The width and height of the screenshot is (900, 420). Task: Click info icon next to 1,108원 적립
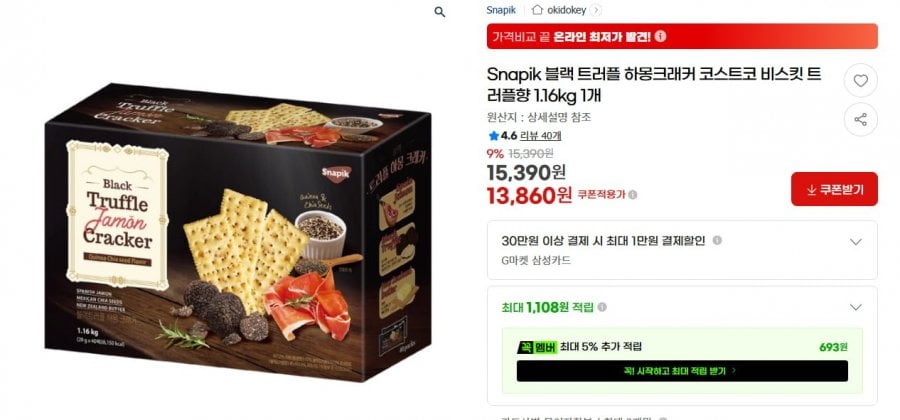coord(602,307)
